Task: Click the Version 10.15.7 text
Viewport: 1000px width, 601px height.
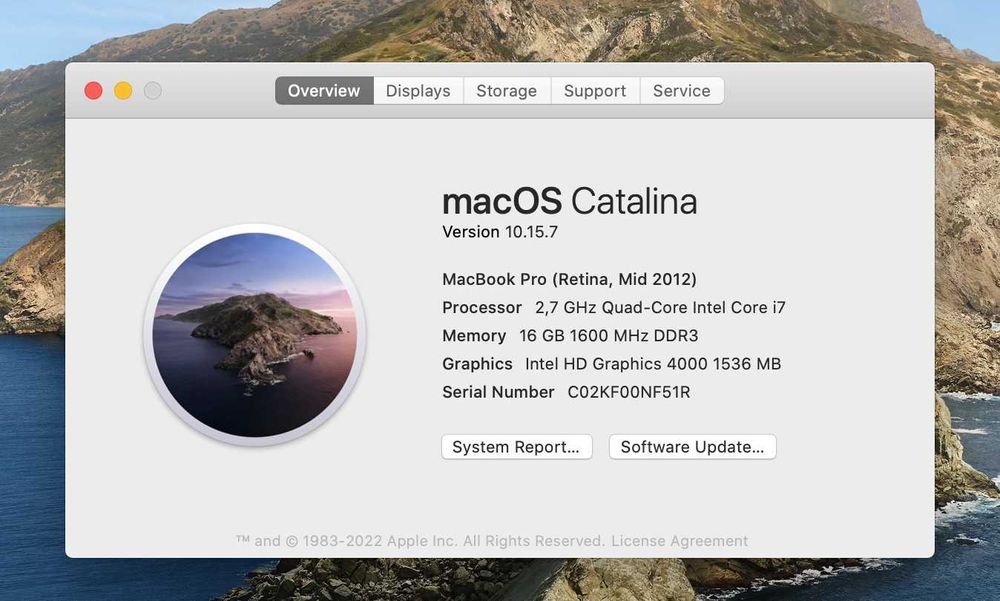Action: tap(500, 232)
